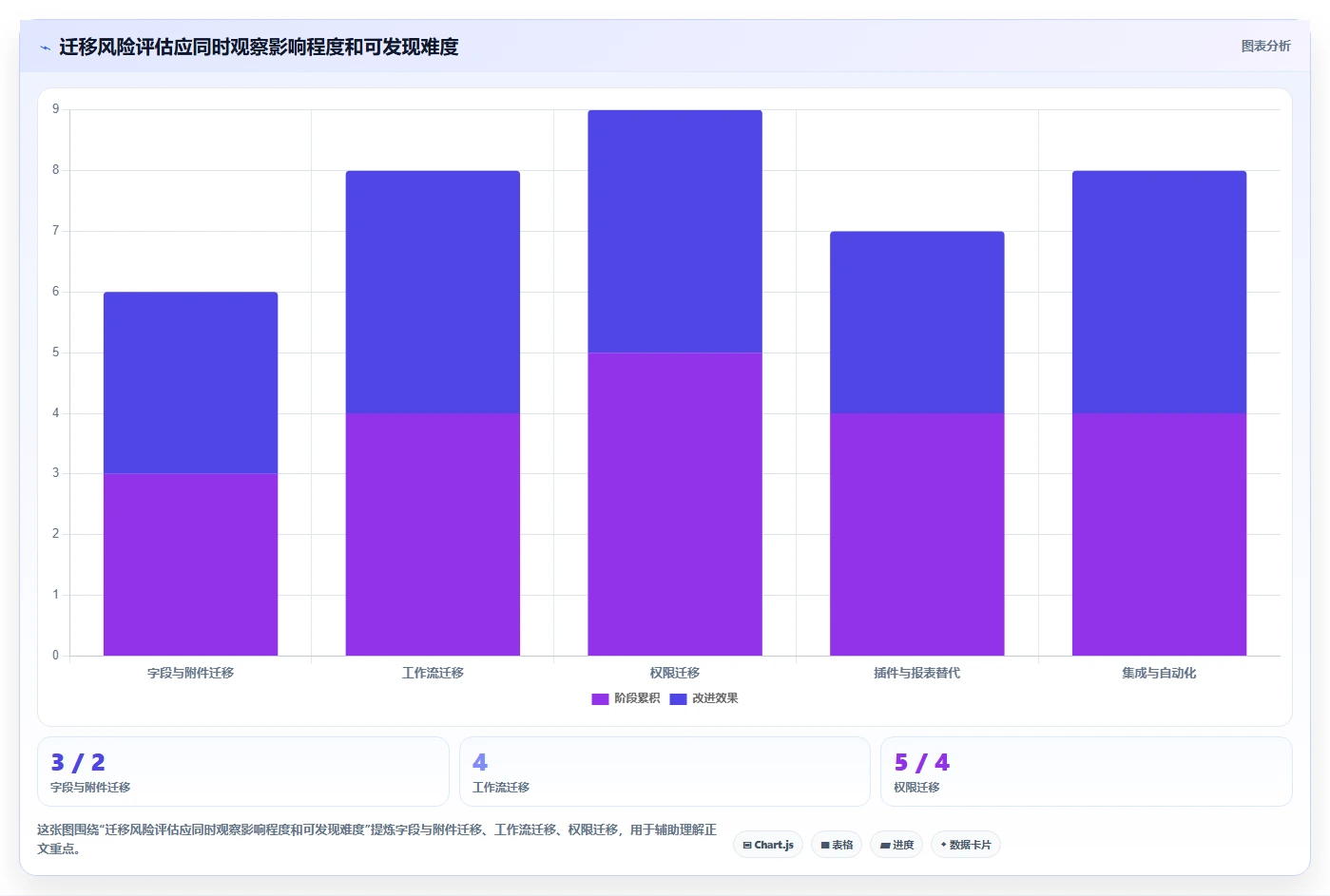Click x-axis label 插件与报表替代
This screenshot has height=896, width=1330.
tap(917, 673)
